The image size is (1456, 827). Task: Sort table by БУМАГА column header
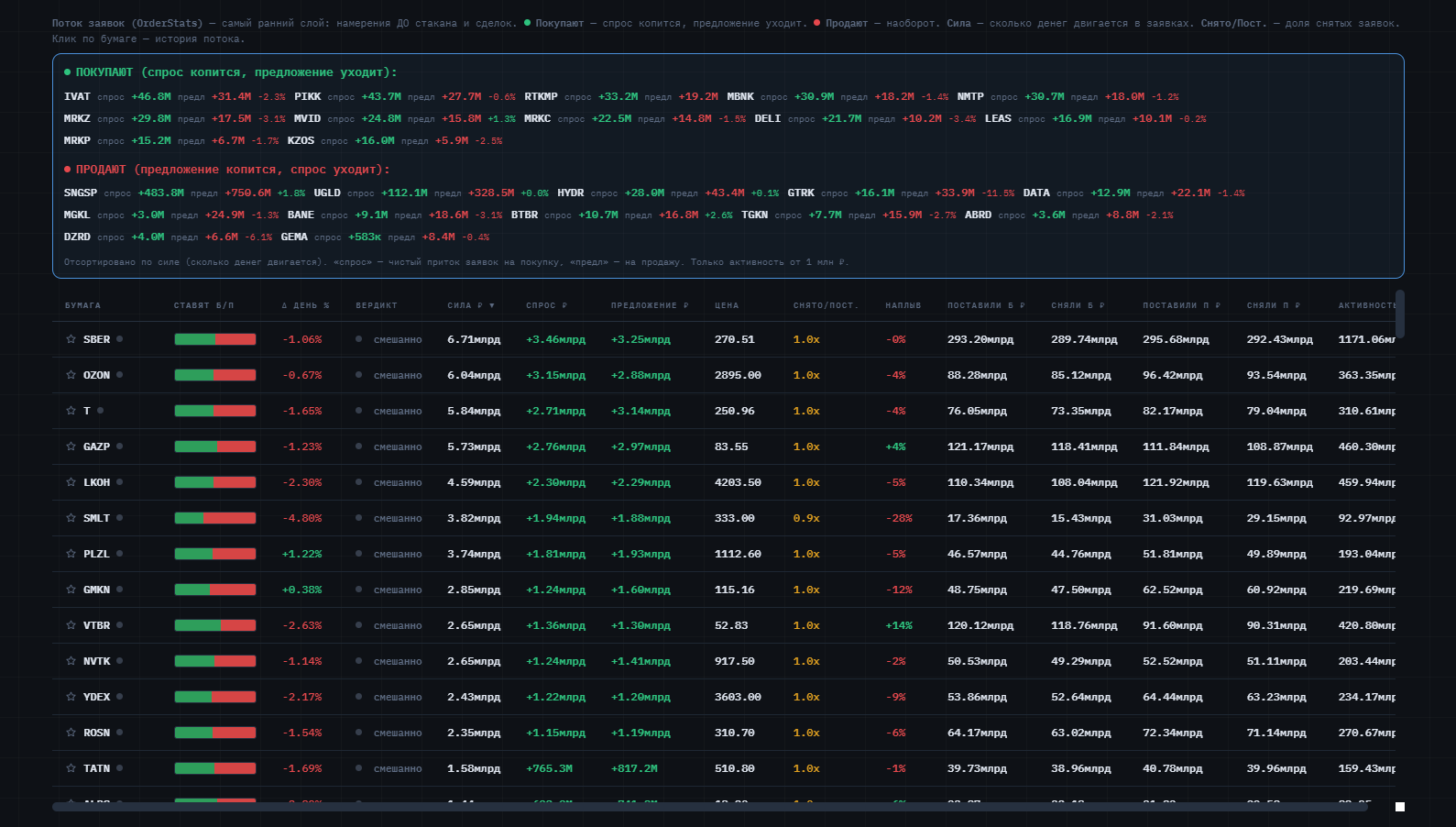[x=82, y=305]
